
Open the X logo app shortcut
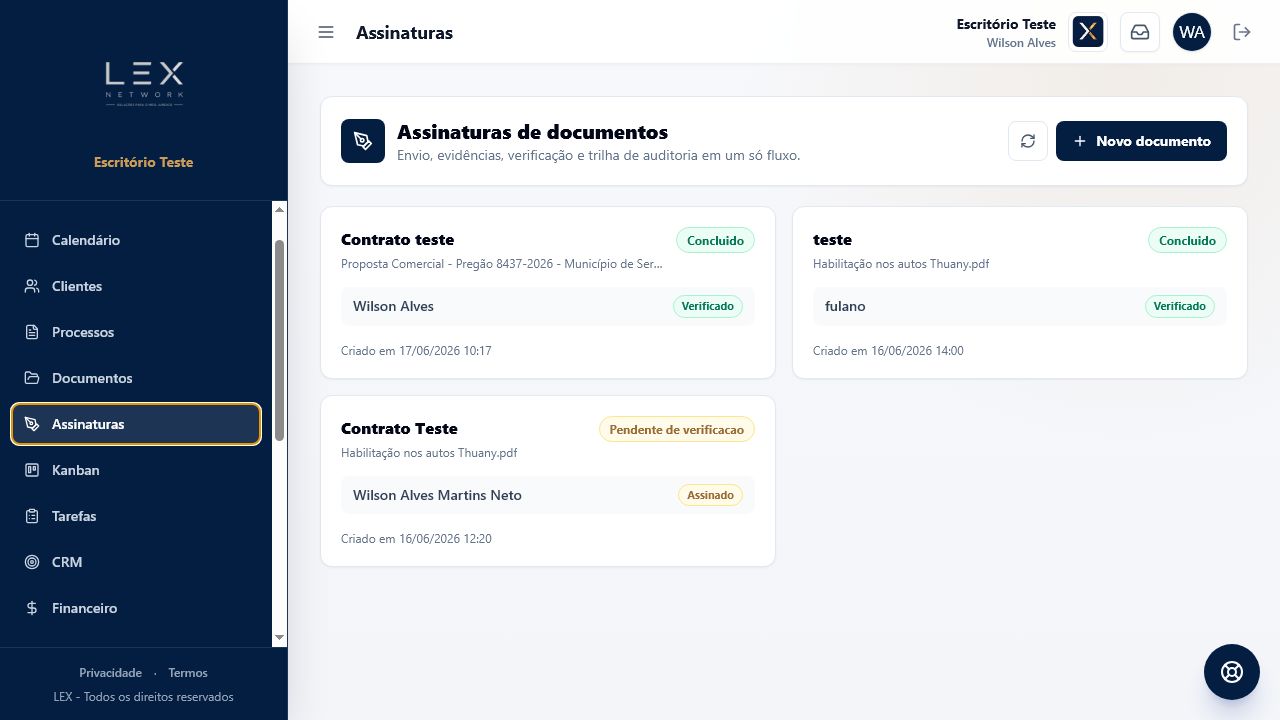(1088, 32)
